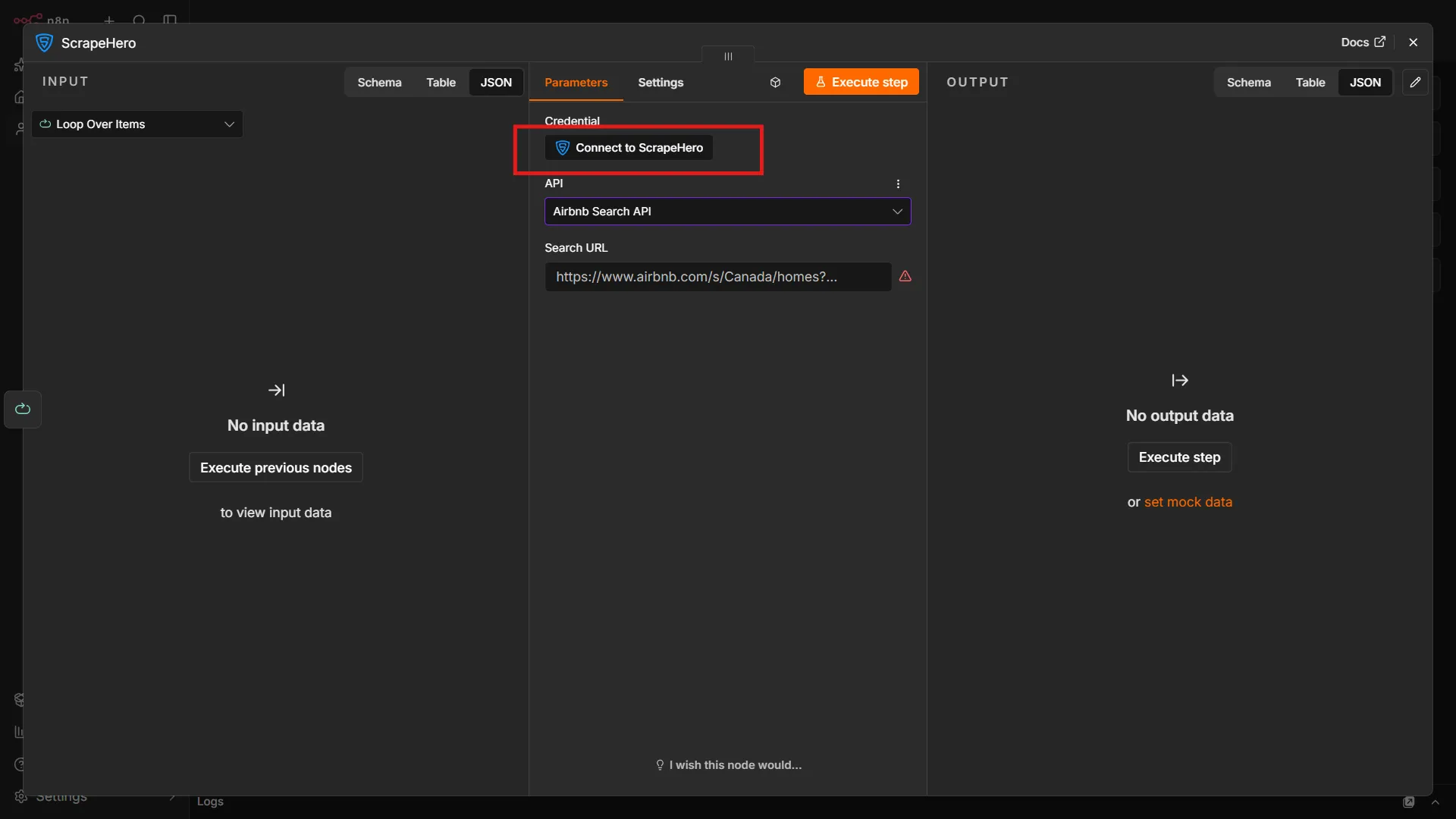Screen dimensions: 1456x819
Task: Click the cube icon beside Settings tab
Action: [775, 82]
